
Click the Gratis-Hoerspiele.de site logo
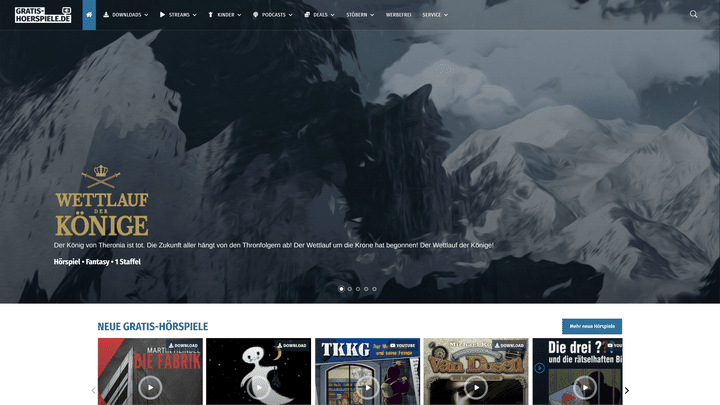(37, 15)
